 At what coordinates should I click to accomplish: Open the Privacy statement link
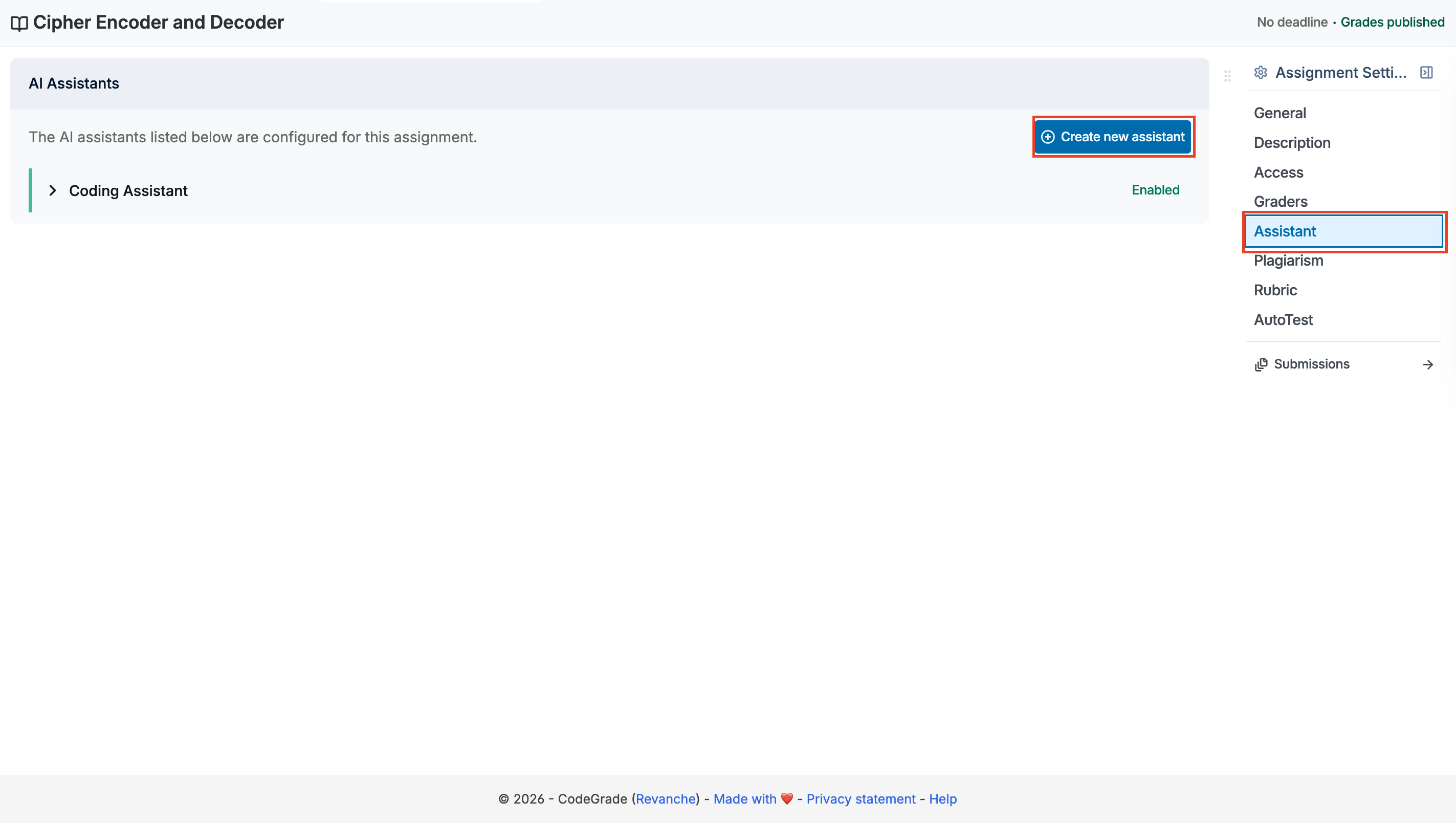click(x=861, y=798)
